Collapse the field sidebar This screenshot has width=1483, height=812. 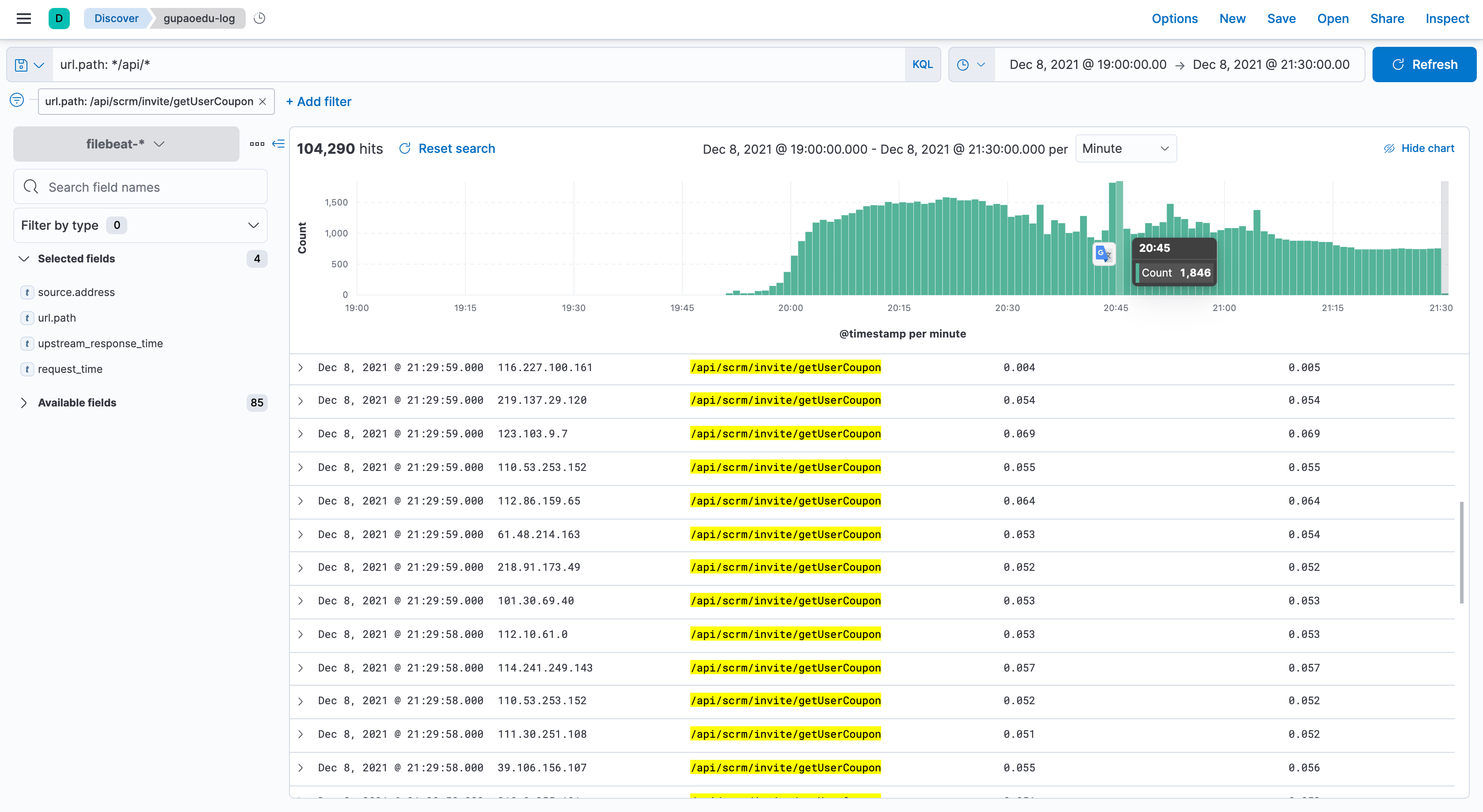pos(279,144)
